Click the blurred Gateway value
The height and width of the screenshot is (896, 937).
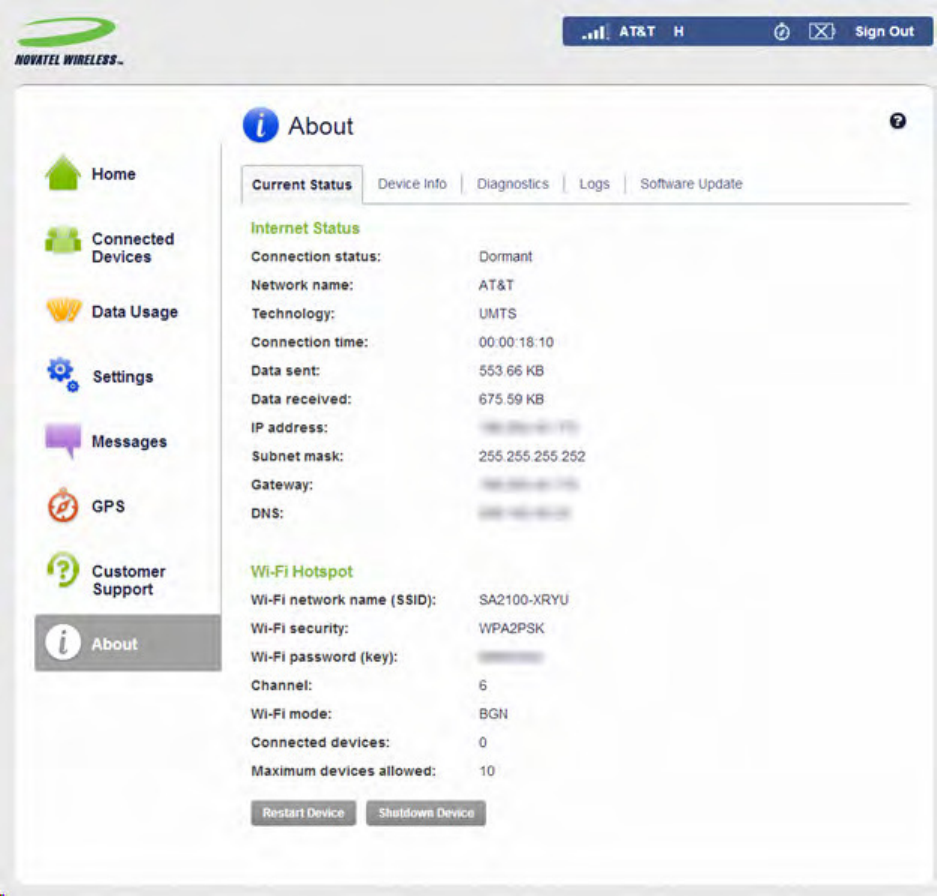click(529, 484)
